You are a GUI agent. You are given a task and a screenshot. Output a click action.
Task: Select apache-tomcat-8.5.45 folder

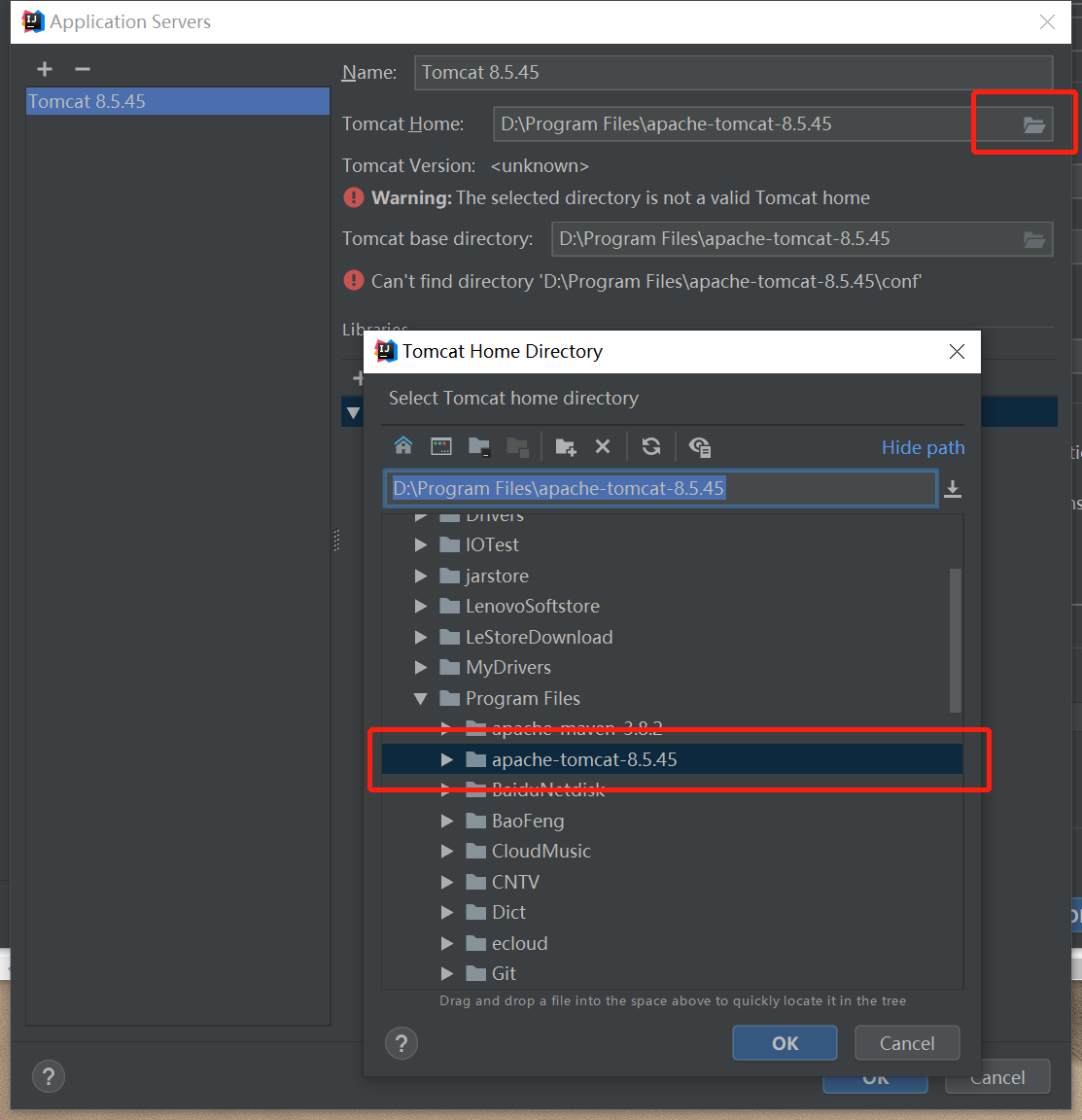click(672, 759)
